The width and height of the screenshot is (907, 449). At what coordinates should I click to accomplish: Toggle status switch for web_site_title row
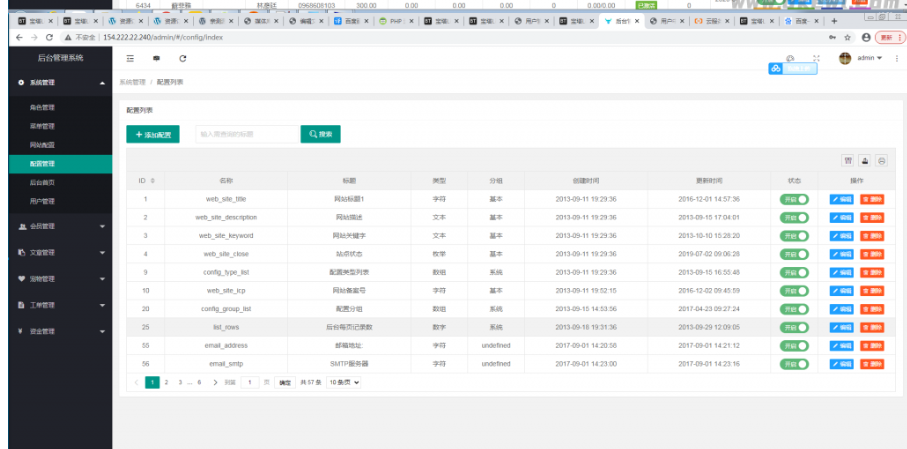(x=794, y=199)
